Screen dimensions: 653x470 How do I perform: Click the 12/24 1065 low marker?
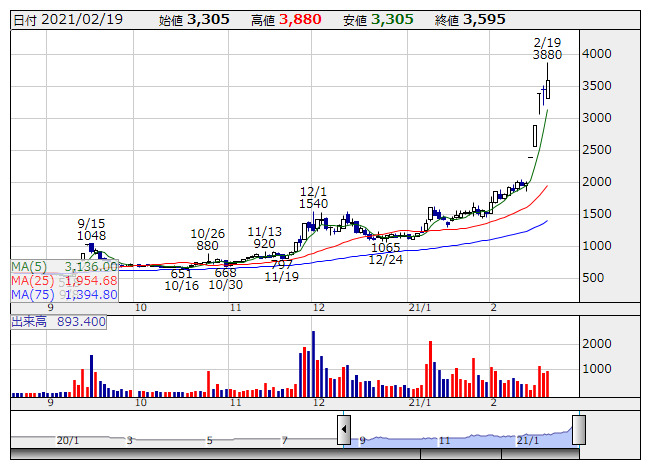click(384, 253)
